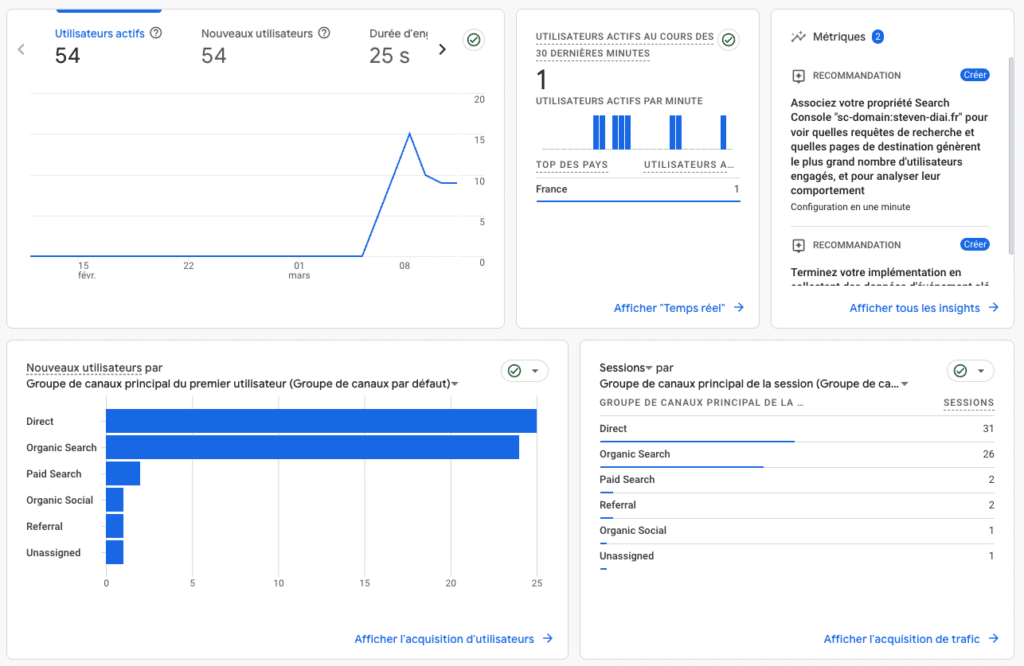This screenshot has height=666, width=1024.
Task: Click the Paid Search bar in chart
Action: click(x=123, y=473)
